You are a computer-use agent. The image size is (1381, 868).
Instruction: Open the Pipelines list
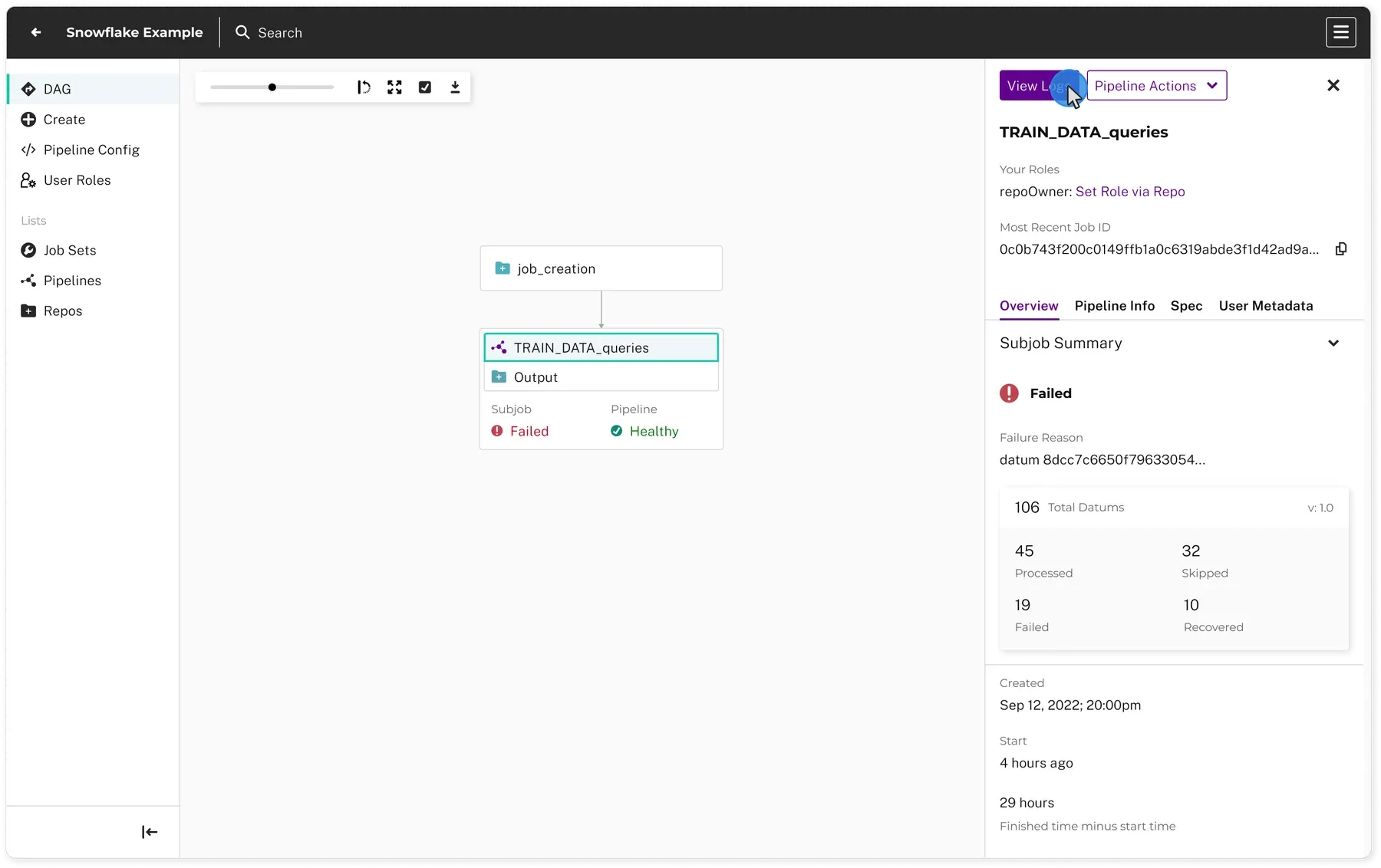coord(94,281)
